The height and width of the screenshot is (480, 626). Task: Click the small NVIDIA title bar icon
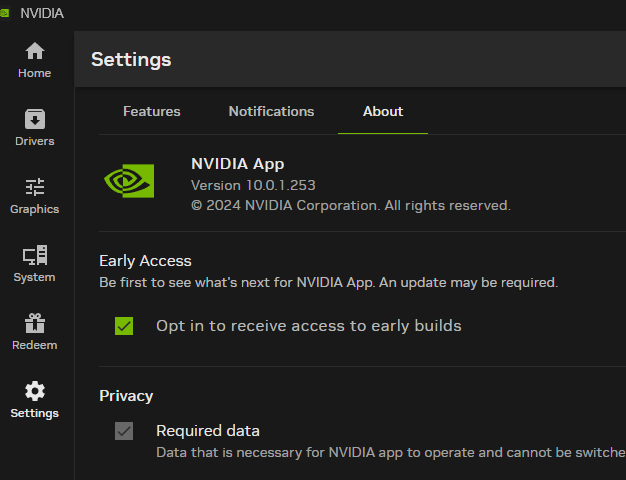point(4,13)
